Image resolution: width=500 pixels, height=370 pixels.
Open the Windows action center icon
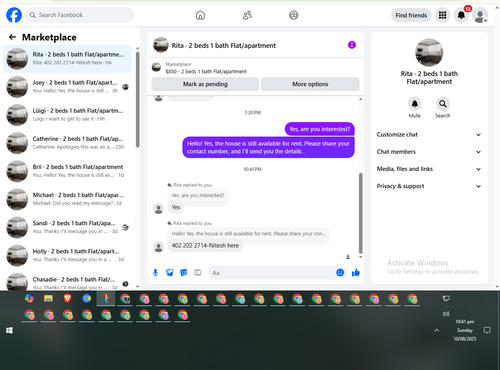487,330
